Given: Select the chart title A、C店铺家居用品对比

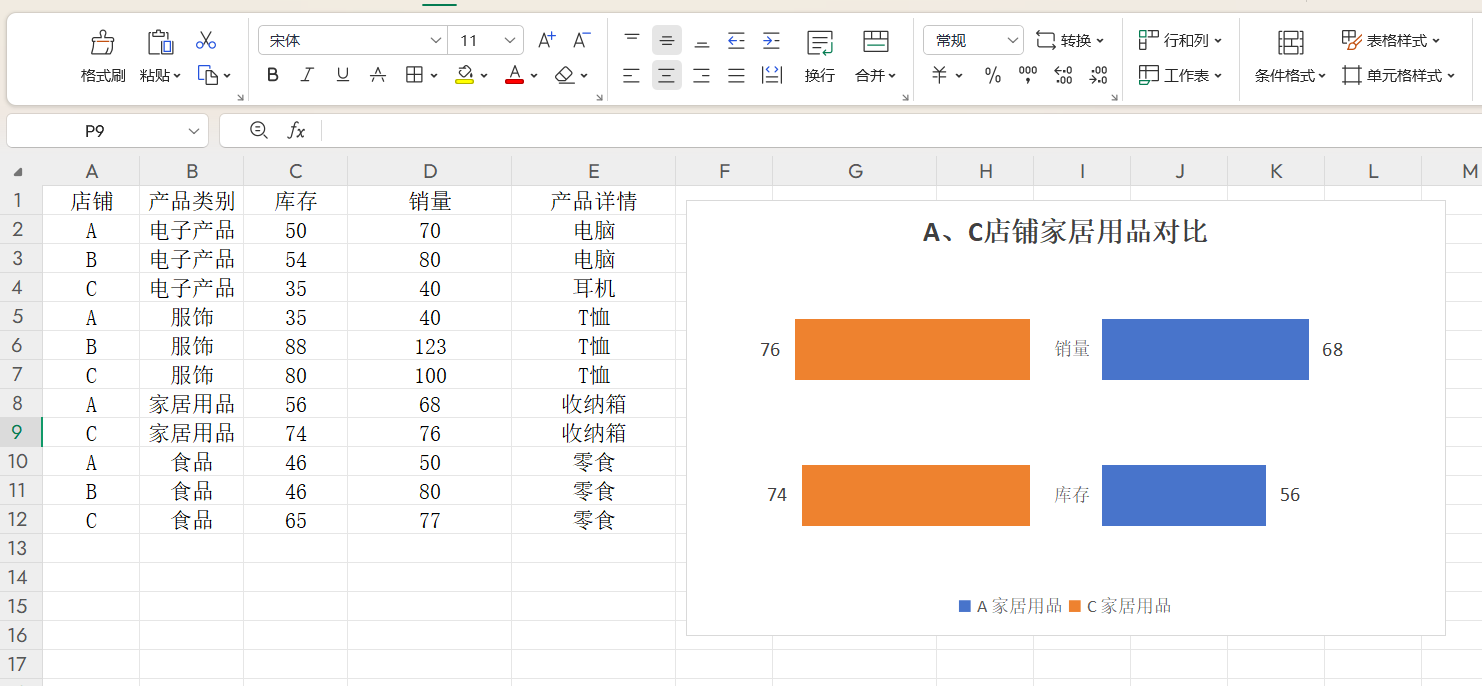Looking at the screenshot, I should (x=1065, y=232).
